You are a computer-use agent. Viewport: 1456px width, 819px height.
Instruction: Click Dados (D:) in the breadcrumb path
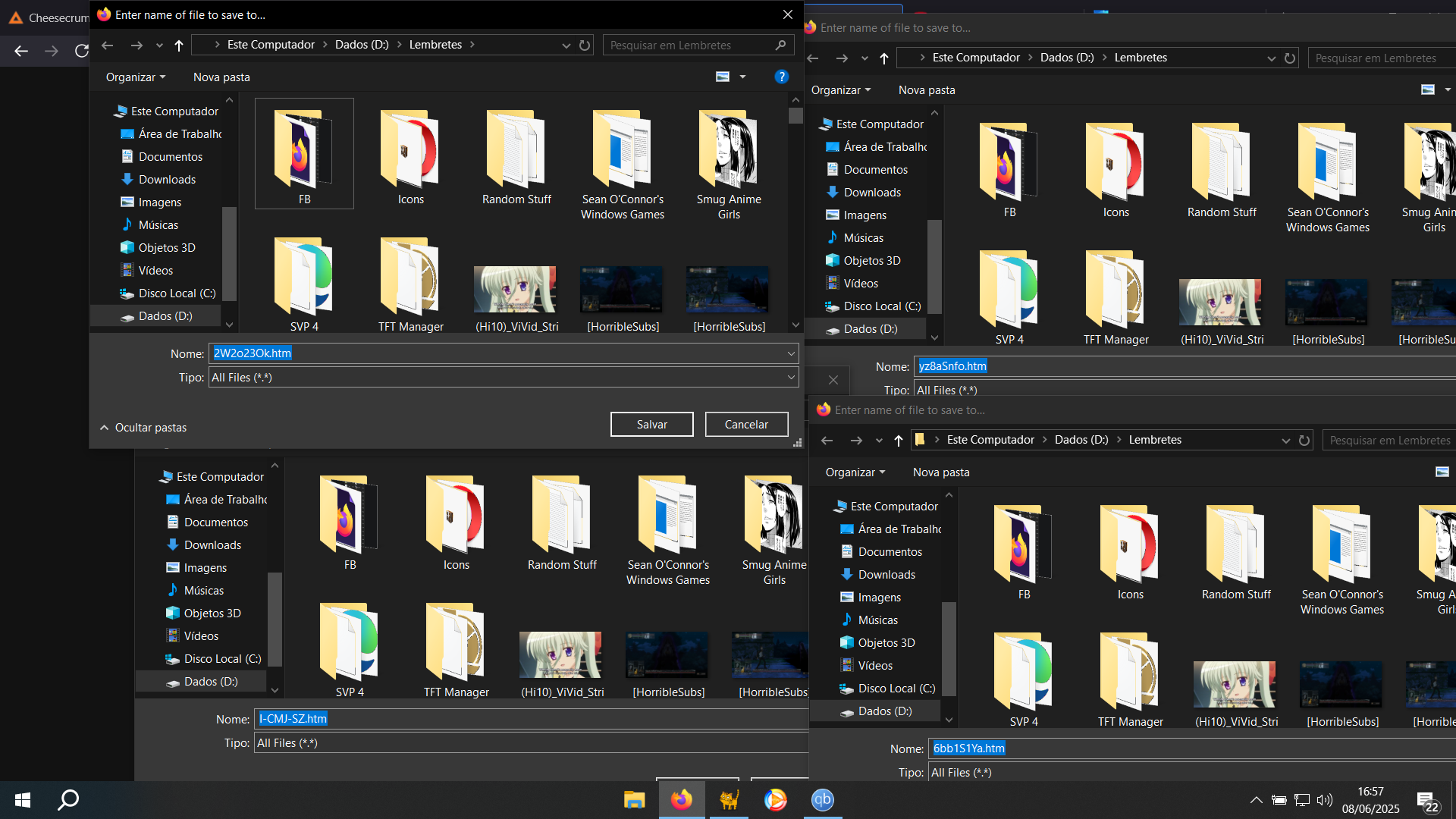tap(362, 45)
